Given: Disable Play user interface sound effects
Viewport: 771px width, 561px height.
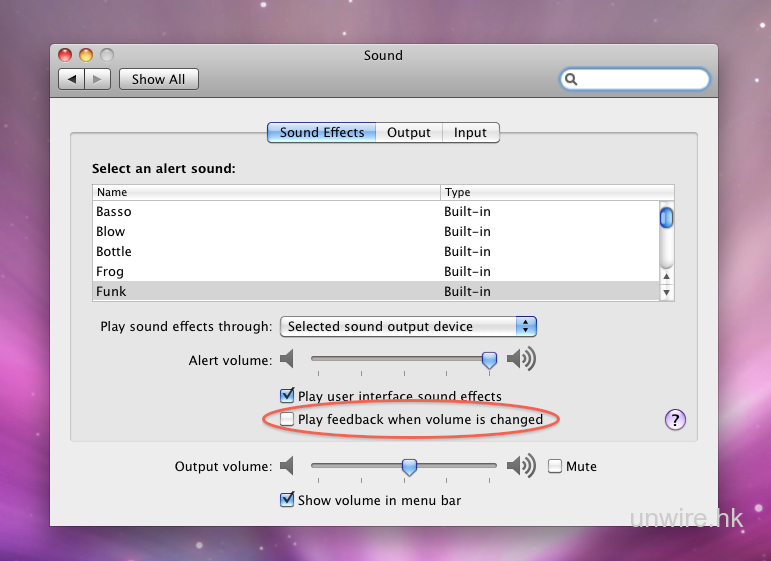Looking at the screenshot, I should (x=288, y=396).
